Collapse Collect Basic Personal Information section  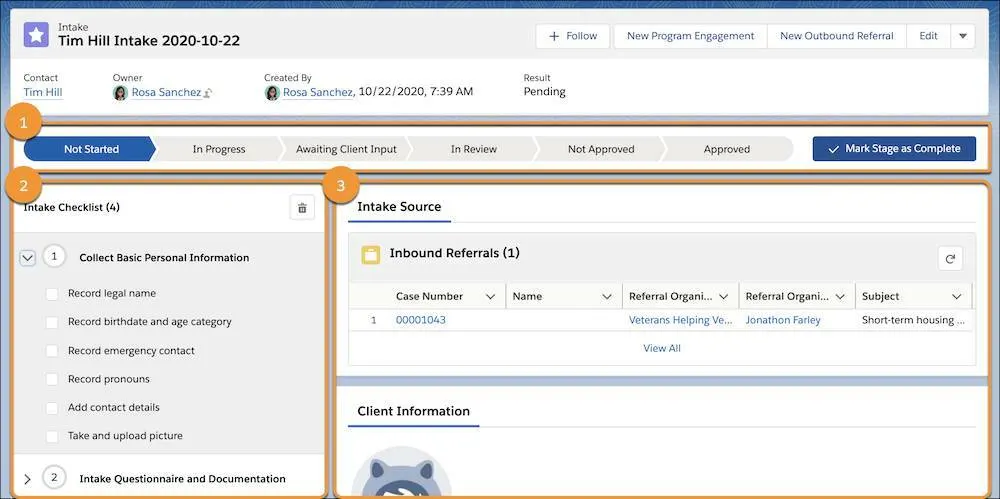click(27, 258)
